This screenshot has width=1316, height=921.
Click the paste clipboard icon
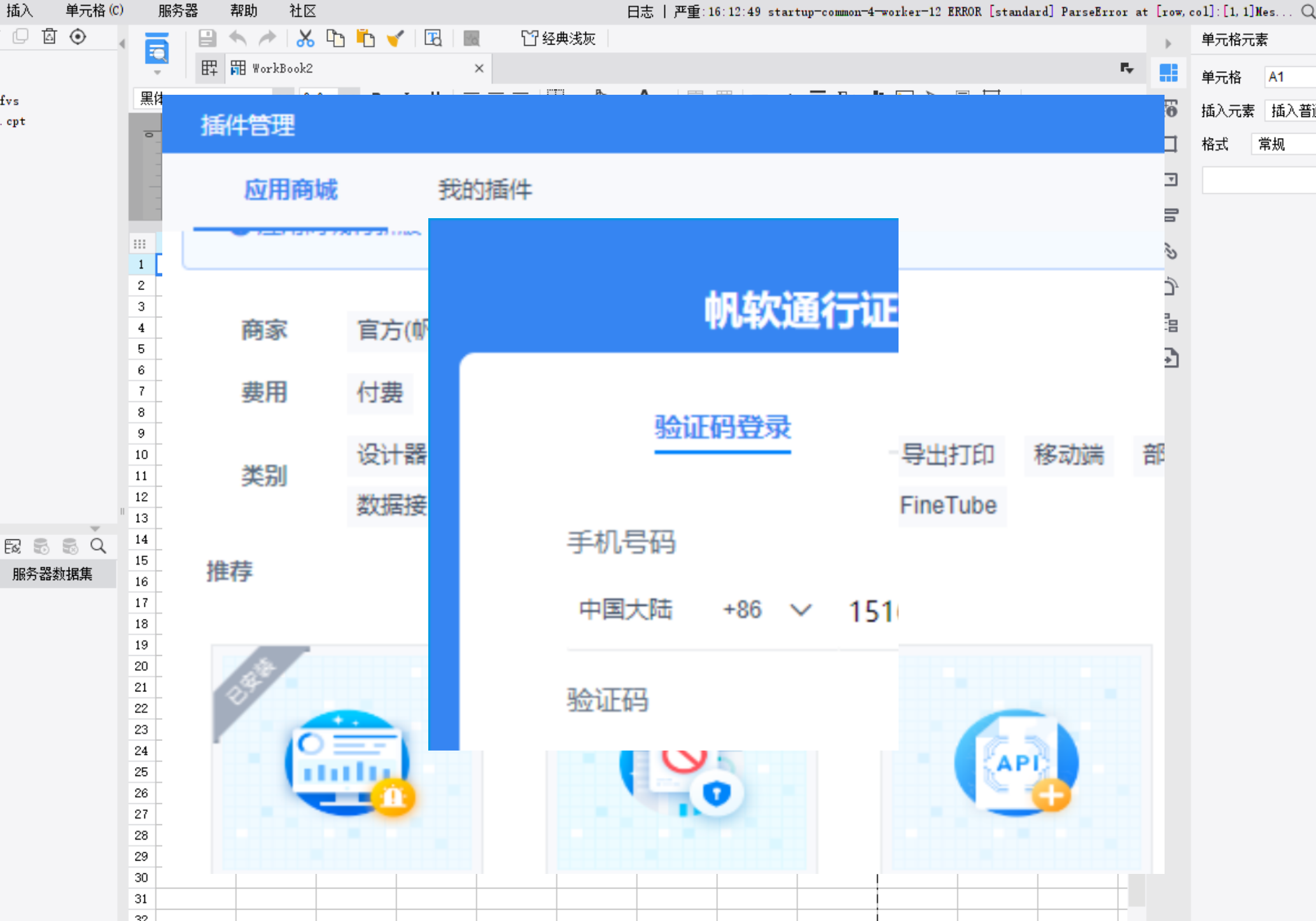(x=365, y=38)
